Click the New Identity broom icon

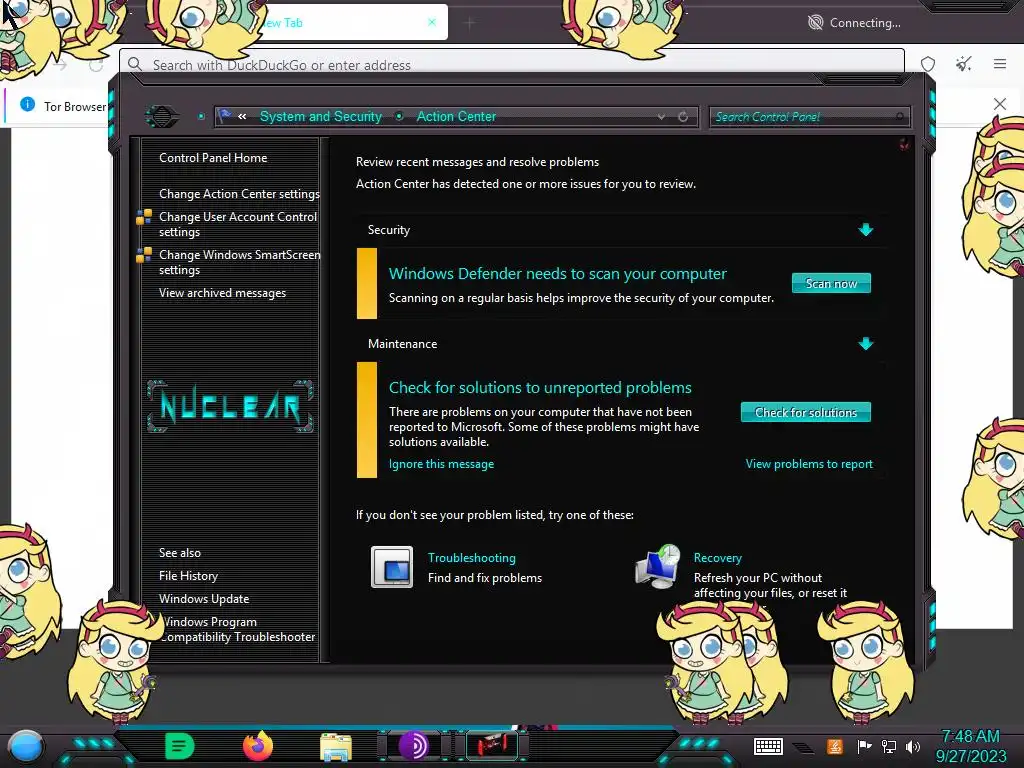click(x=963, y=64)
